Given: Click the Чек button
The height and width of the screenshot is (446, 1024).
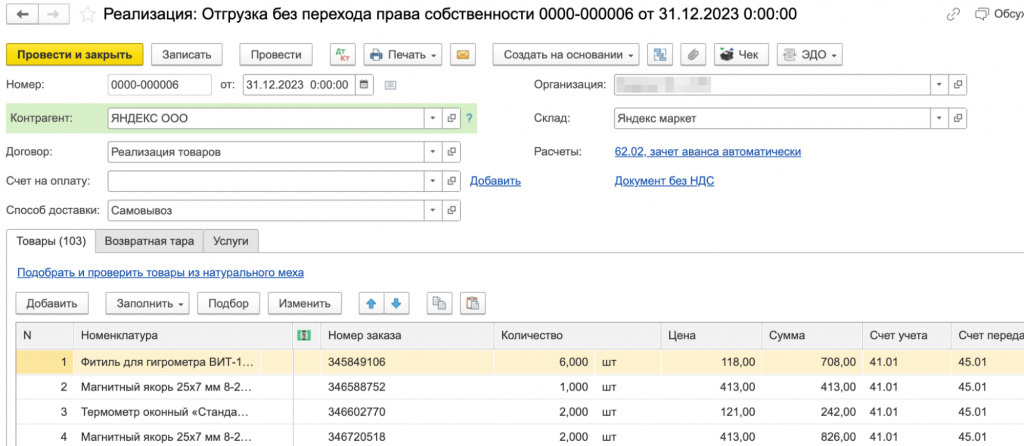Looking at the screenshot, I should pos(741,55).
